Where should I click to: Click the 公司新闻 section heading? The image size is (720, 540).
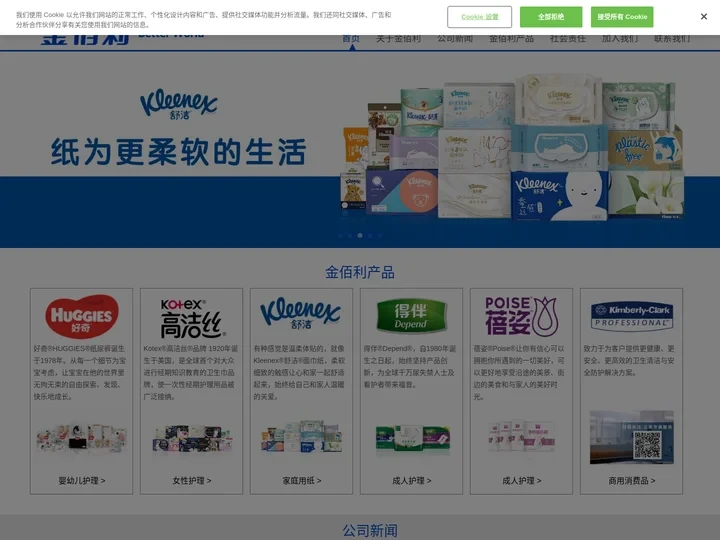click(370, 531)
